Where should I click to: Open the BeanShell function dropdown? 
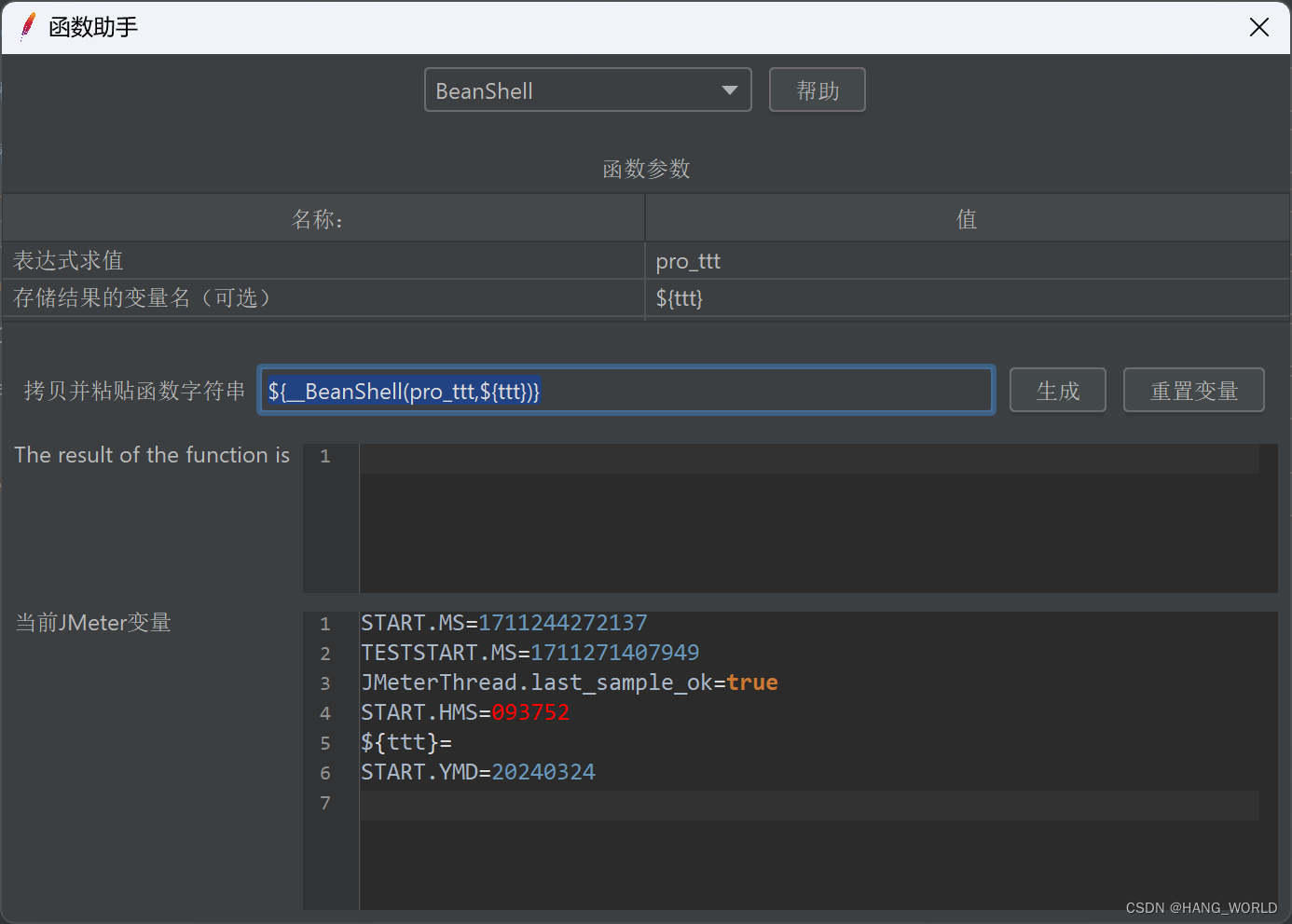click(x=587, y=90)
